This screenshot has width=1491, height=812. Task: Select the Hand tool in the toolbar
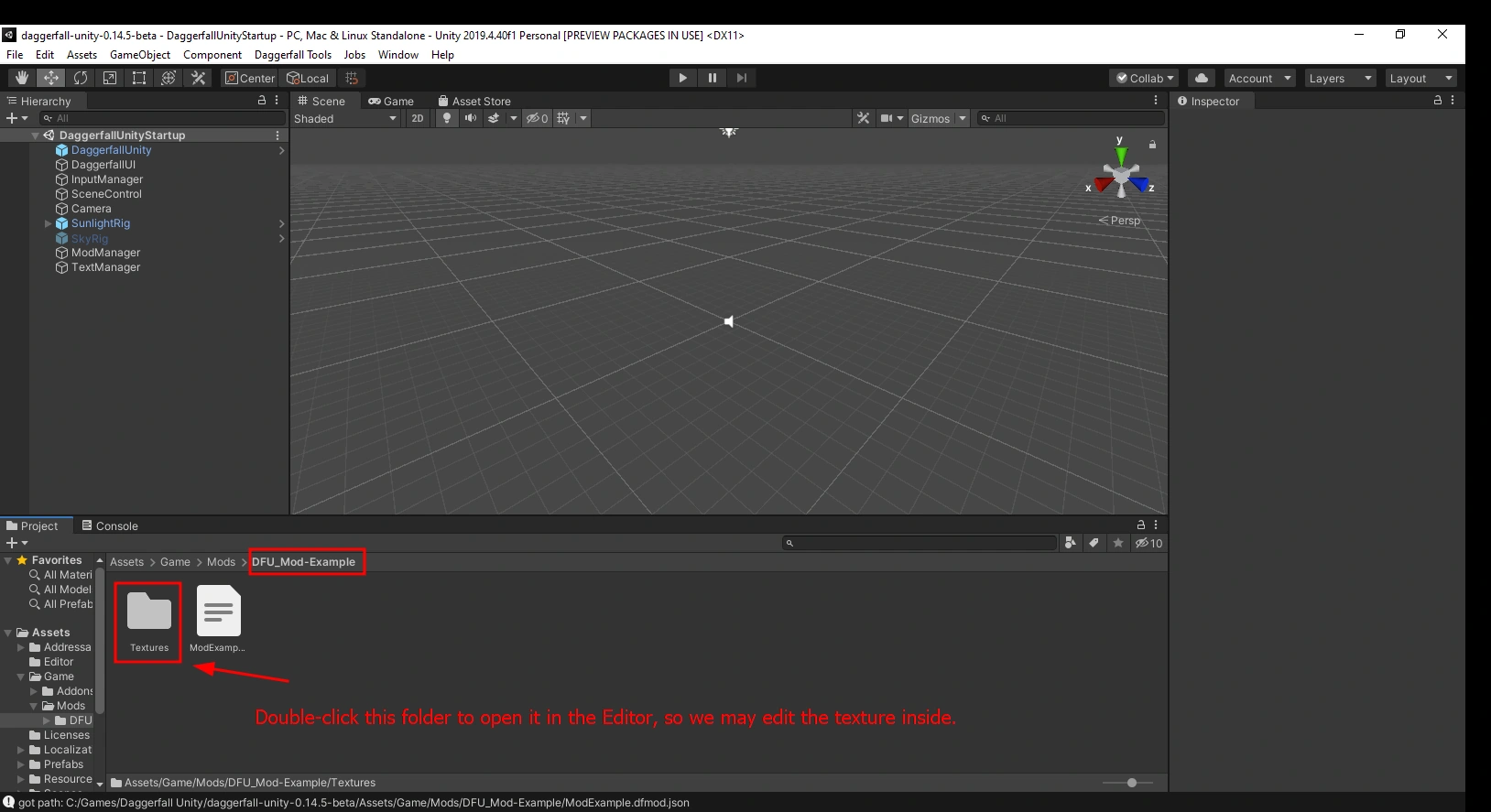point(22,78)
